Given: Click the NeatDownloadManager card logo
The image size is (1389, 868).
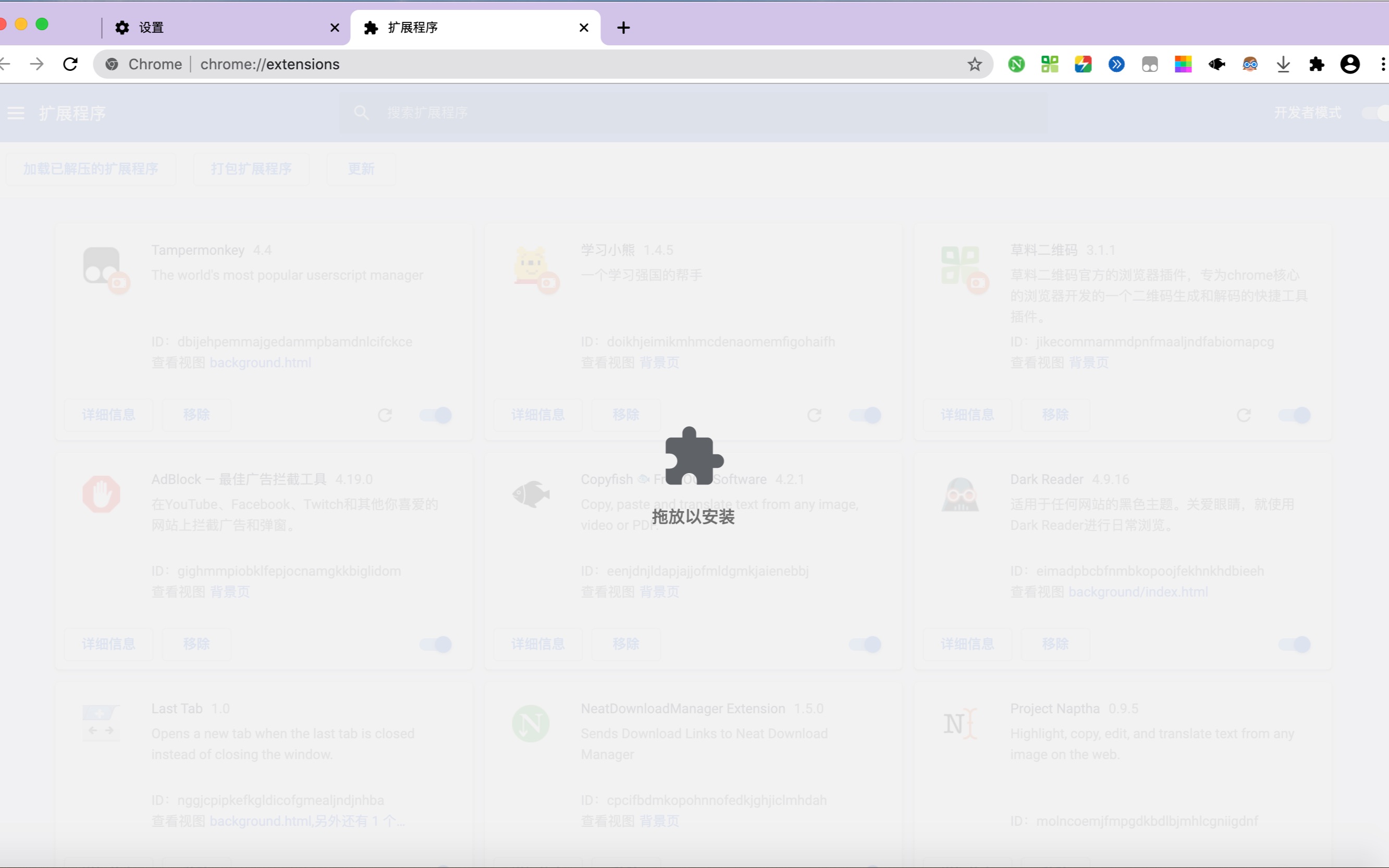Looking at the screenshot, I should [x=531, y=723].
